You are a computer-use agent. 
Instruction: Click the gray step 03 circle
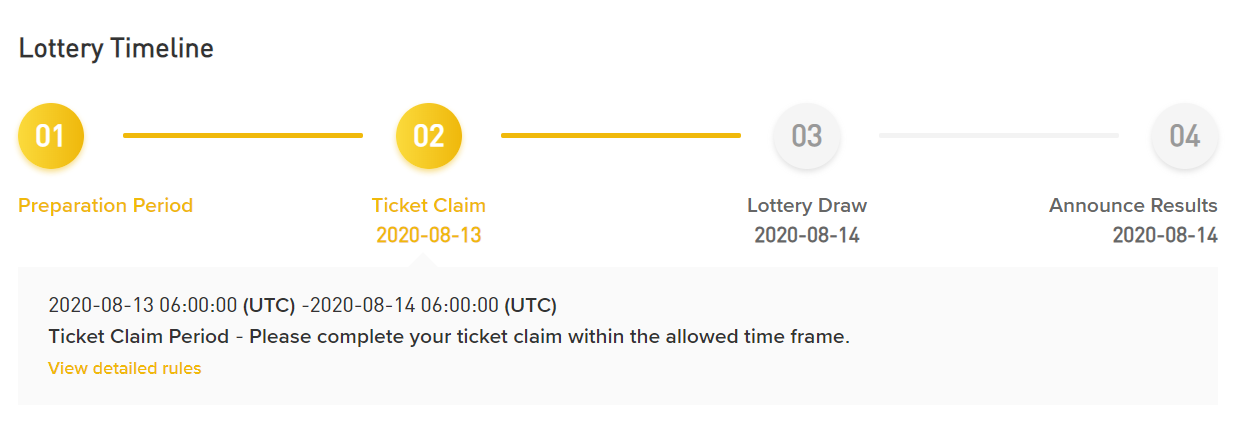tap(807, 136)
